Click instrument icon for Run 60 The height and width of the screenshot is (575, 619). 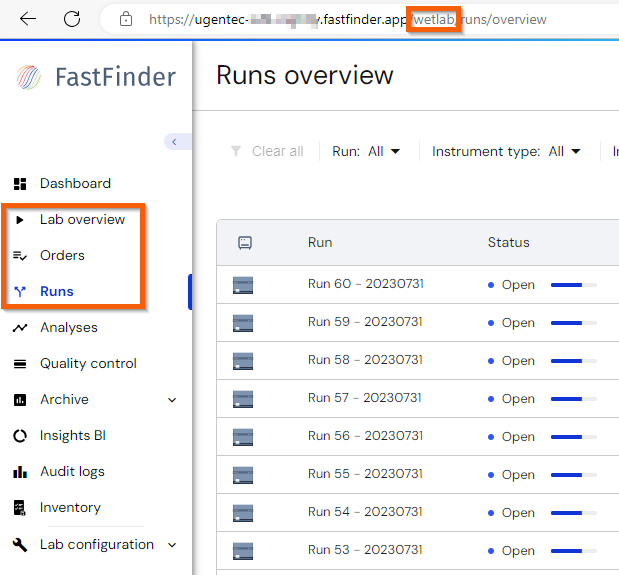[243, 285]
